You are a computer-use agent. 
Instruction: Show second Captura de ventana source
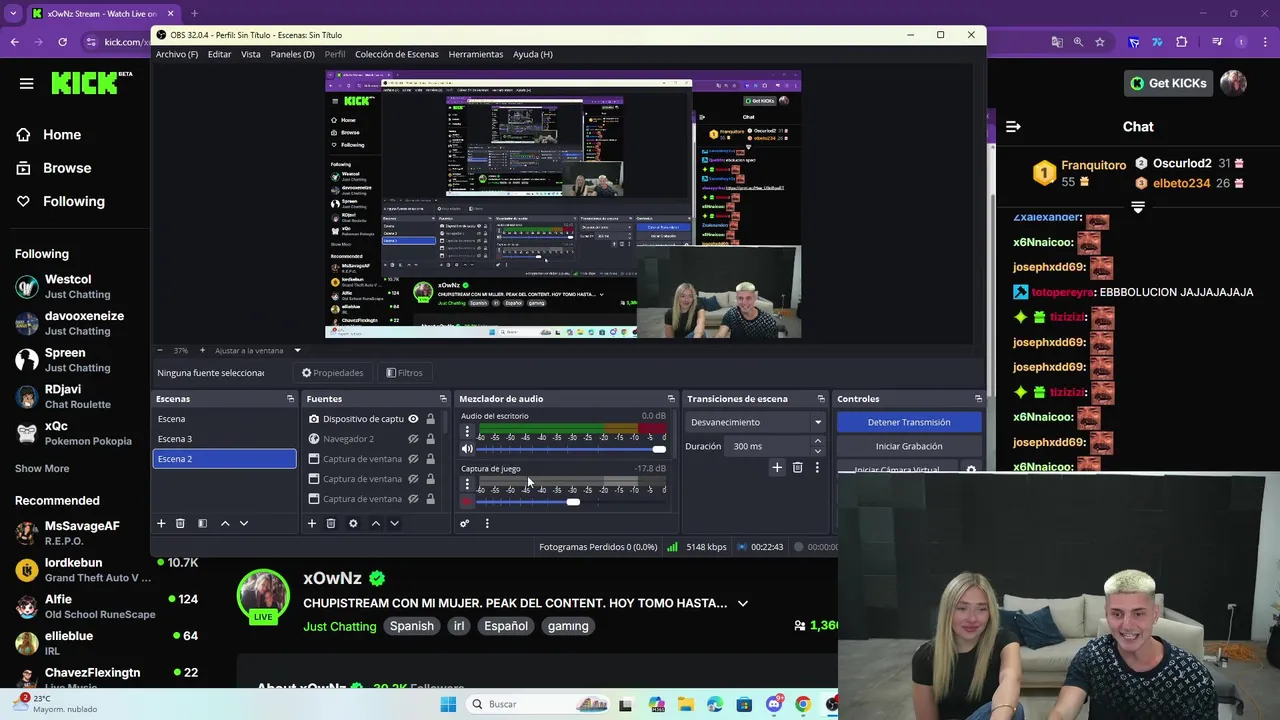413,479
